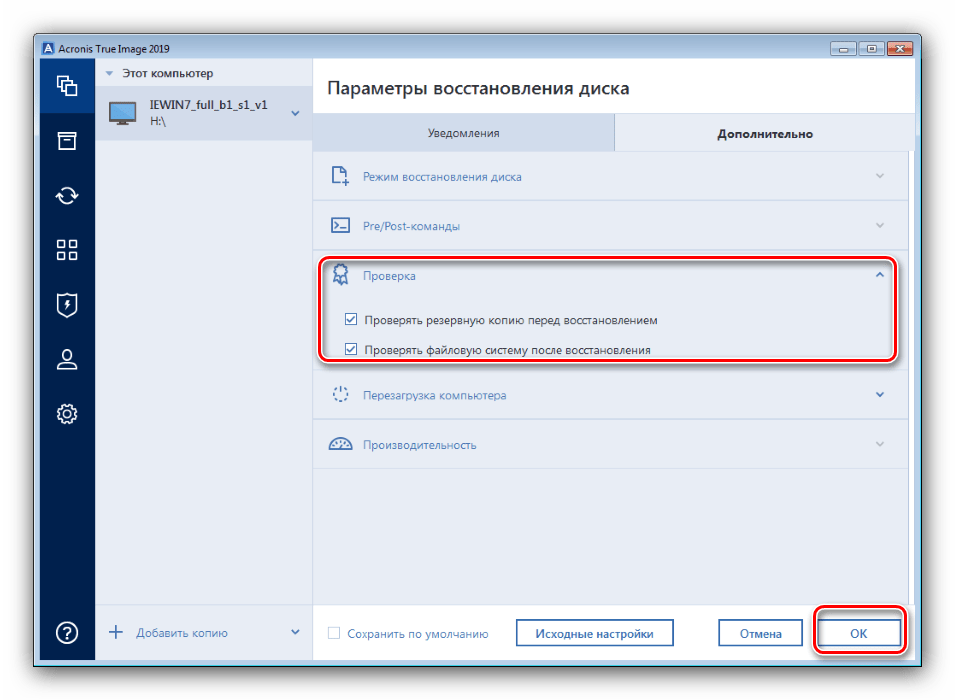Screen dimensions: 955x700
Task: Click the Отмена button
Action: point(760,633)
